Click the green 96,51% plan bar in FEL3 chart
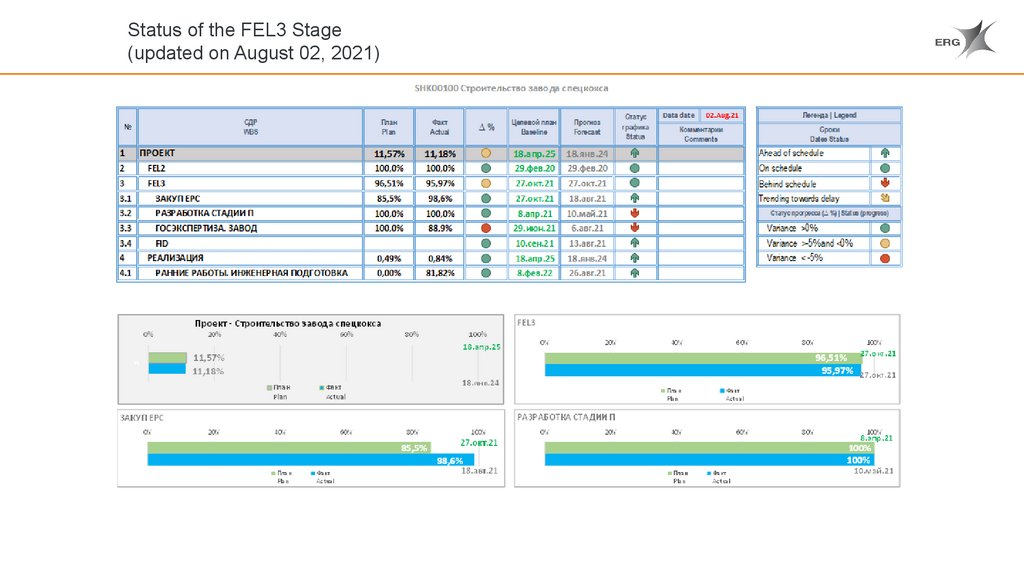This screenshot has width=1024, height=576. (x=705, y=358)
